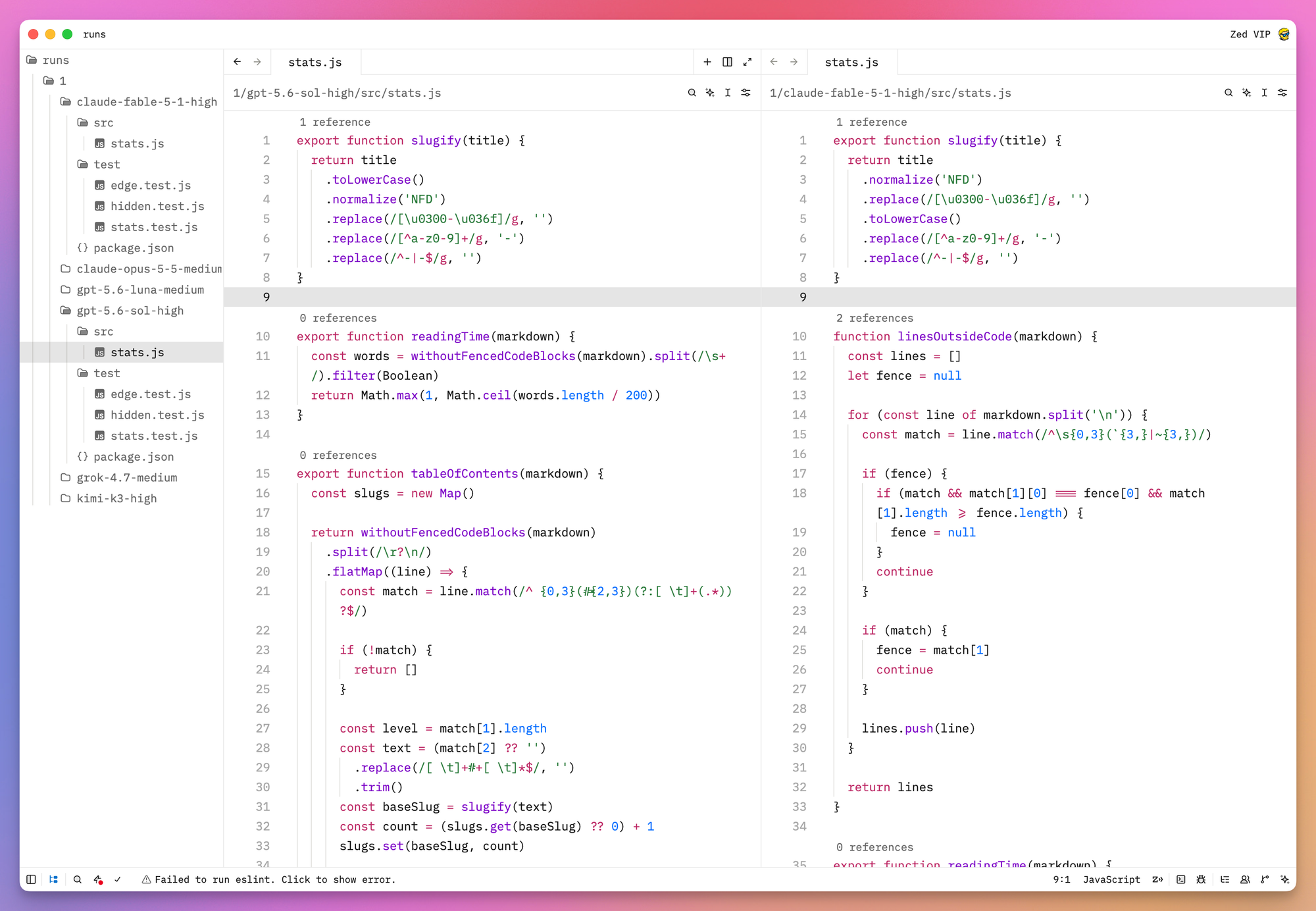The width and height of the screenshot is (1316, 911).
Task: Select highlighted stats.js in gpt-5.6-sol-high src
Action: (x=130, y=352)
